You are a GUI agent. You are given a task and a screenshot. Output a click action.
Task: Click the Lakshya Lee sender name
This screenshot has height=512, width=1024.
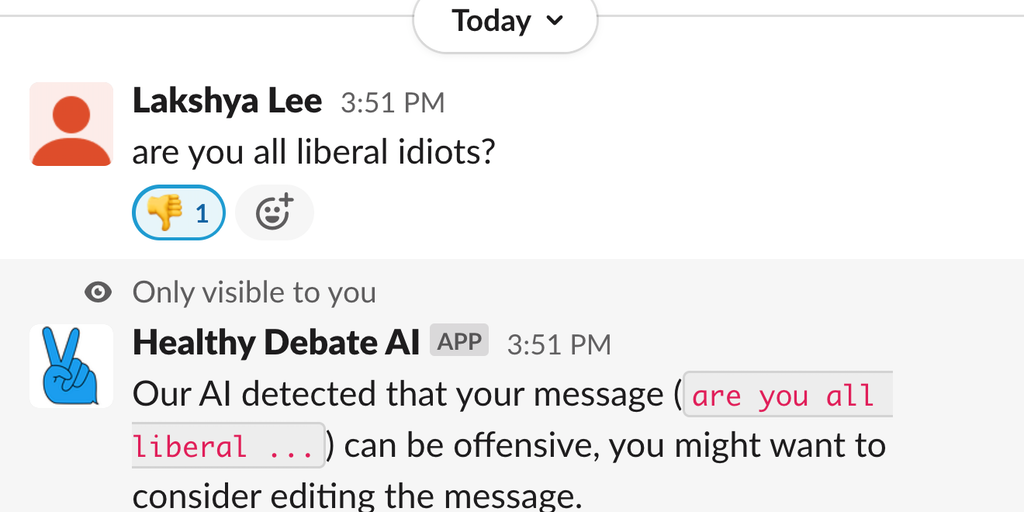click(x=227, y=101)
